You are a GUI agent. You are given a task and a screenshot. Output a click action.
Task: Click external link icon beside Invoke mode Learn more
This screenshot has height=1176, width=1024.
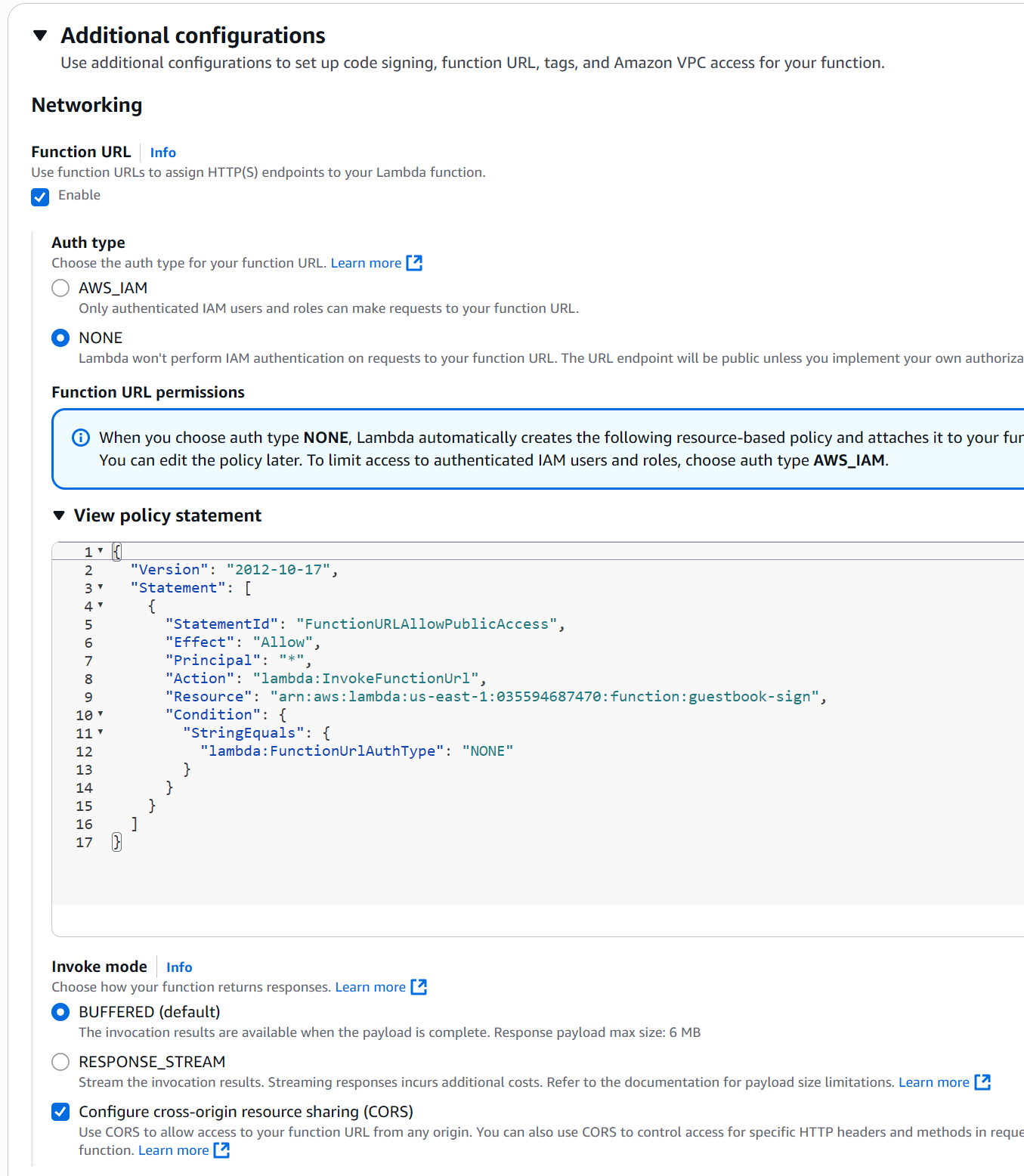(419, 987)
